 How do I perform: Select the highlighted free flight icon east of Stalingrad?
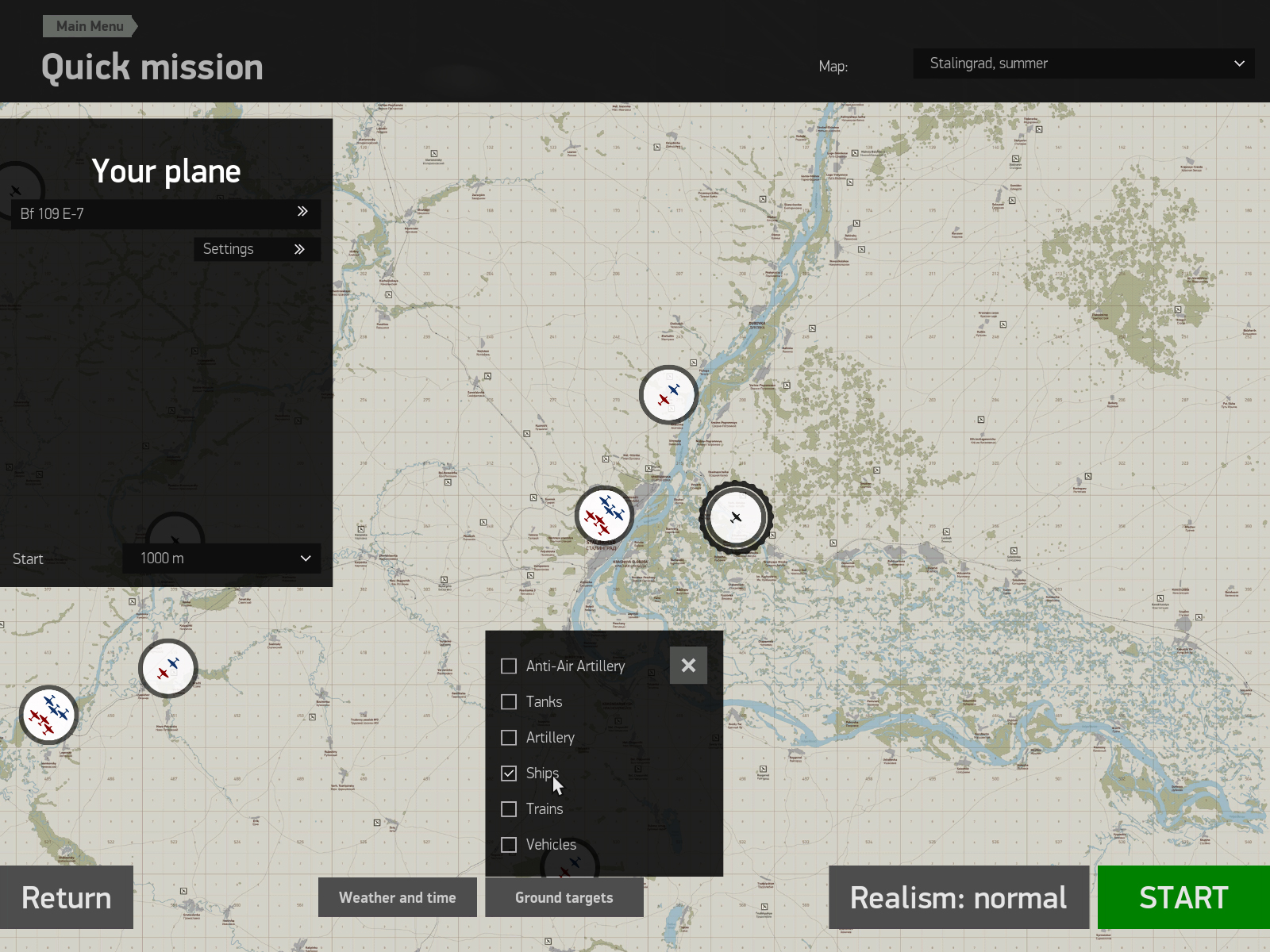[736, 517]
